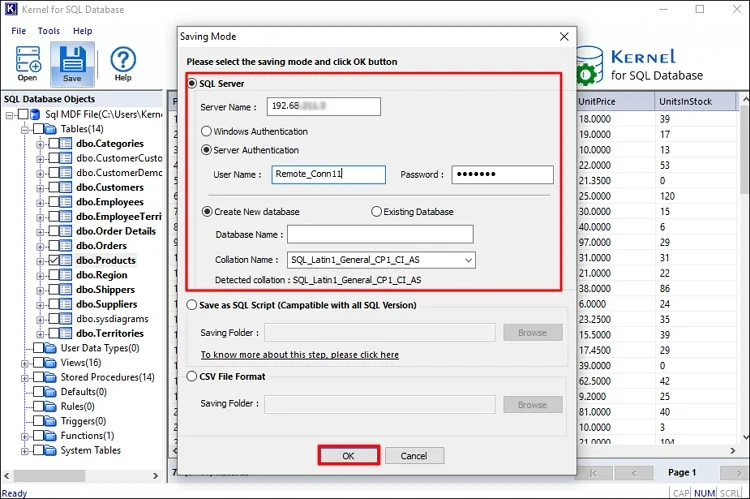Click the UnitsInStock column header
This screenshot has height=499, width=750.
pos(695,101)
